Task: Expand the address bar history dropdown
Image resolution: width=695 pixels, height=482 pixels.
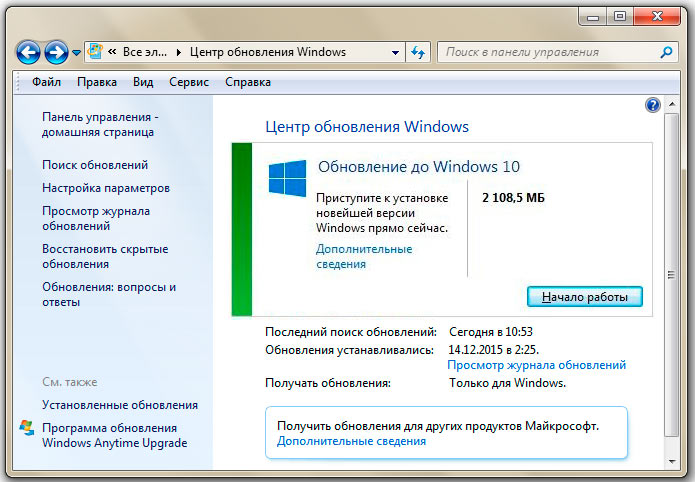Action: click(x=396, y=52)
